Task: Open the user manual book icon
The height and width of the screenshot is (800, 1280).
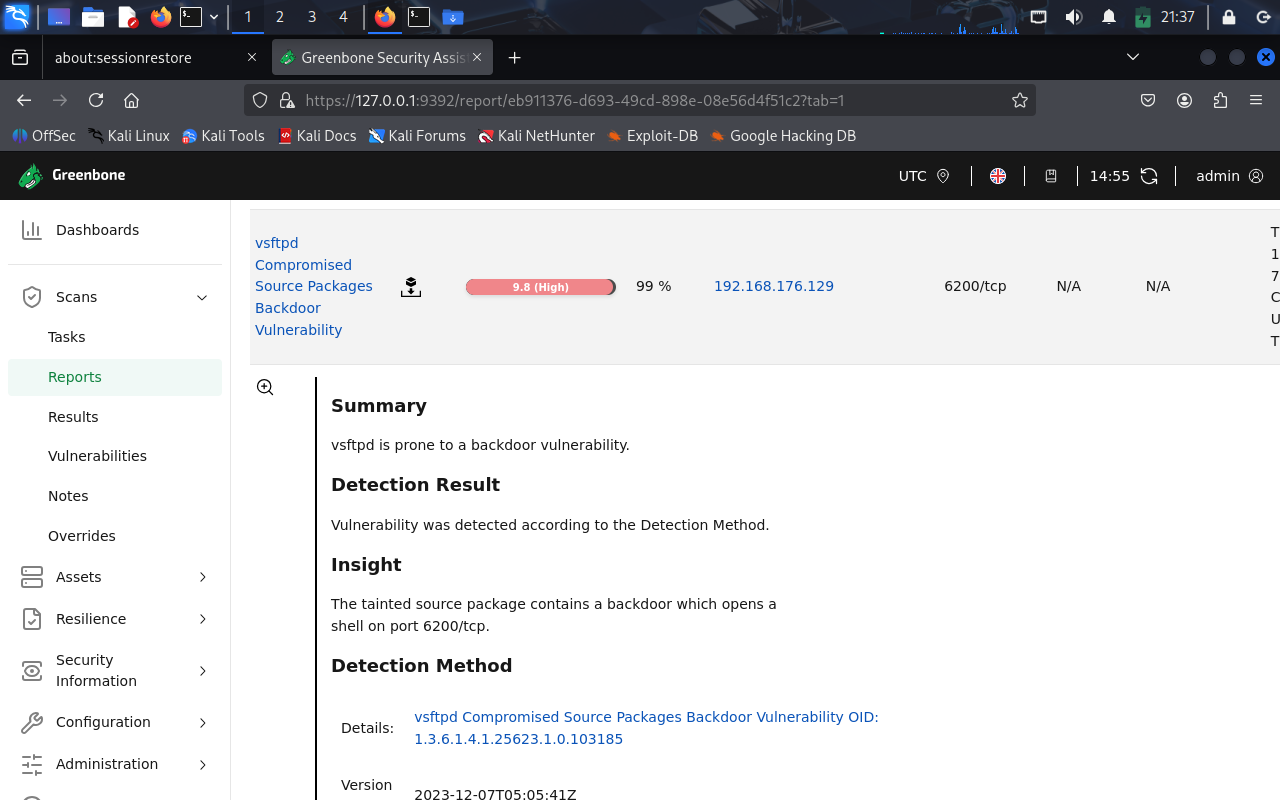Action: [1051, 176]
